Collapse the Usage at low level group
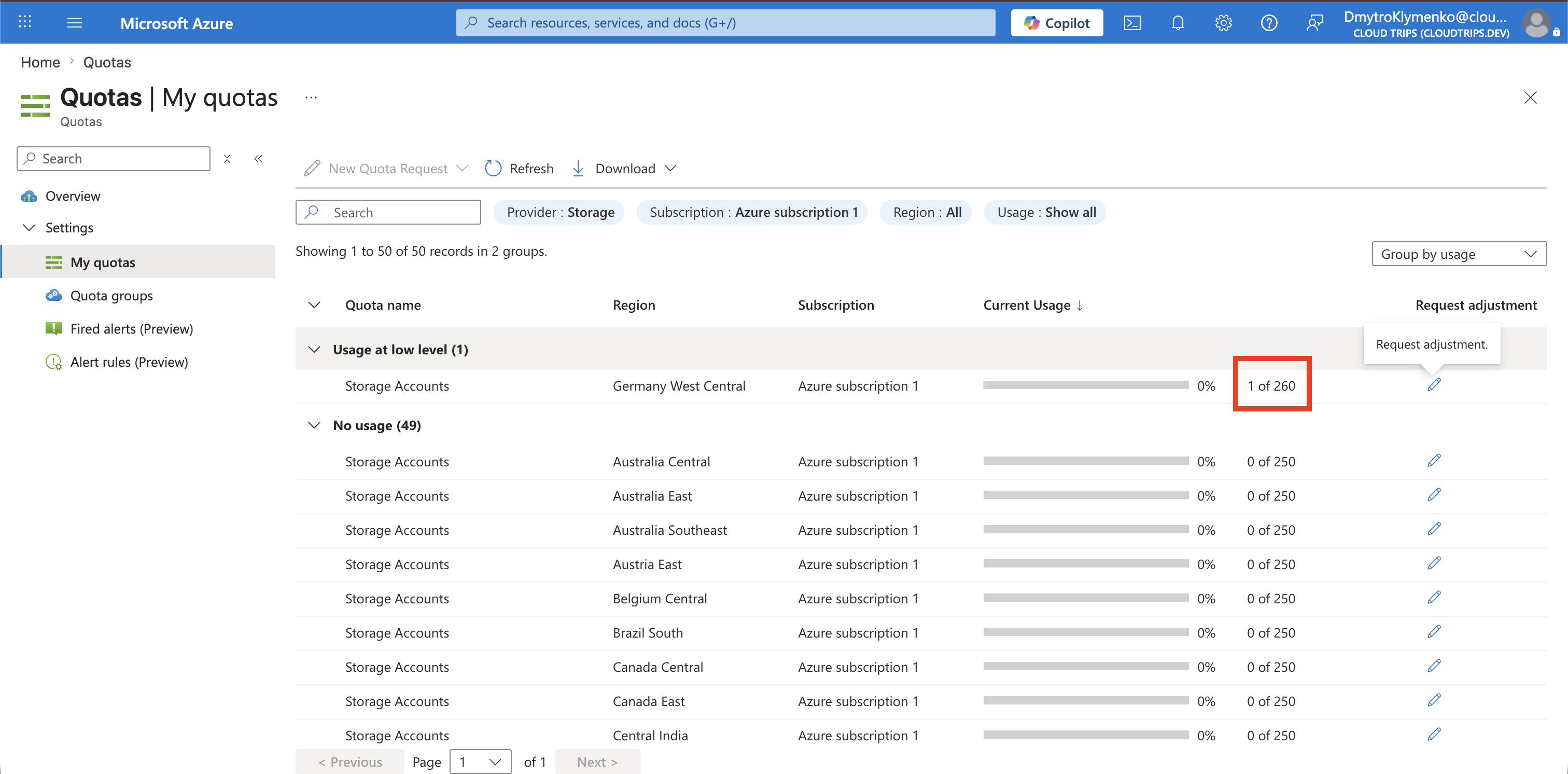This screenshot has width=1568, height=774. click(x=314, y=350)
